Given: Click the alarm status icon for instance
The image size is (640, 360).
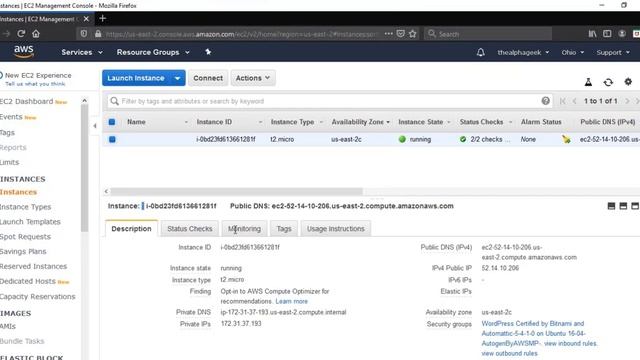Looking at the screenshot, I should 566,139.
